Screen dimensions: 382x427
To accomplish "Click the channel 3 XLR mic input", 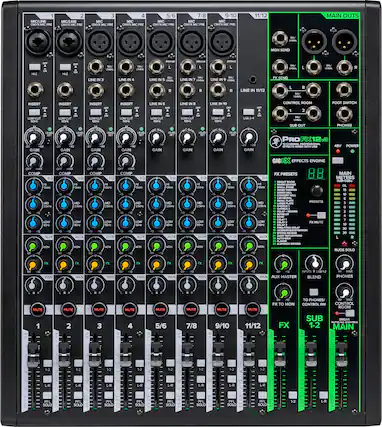I will pyautogui.click(x=100, y=43).
